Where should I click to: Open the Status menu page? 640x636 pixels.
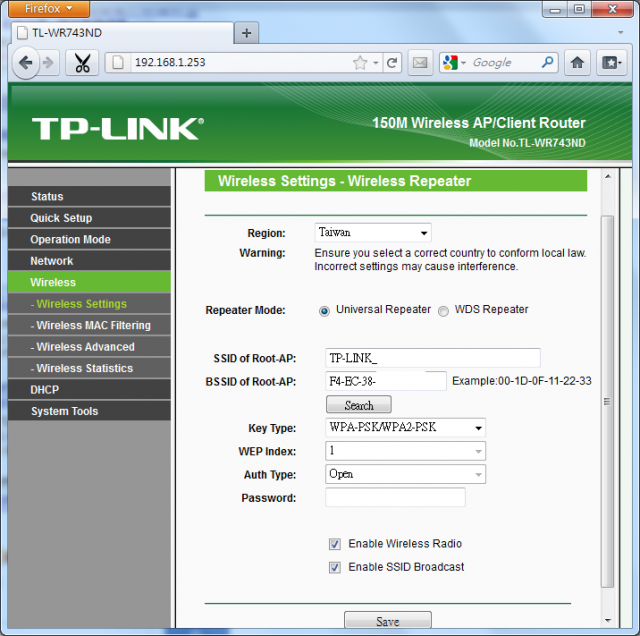(x=89, y=196)
